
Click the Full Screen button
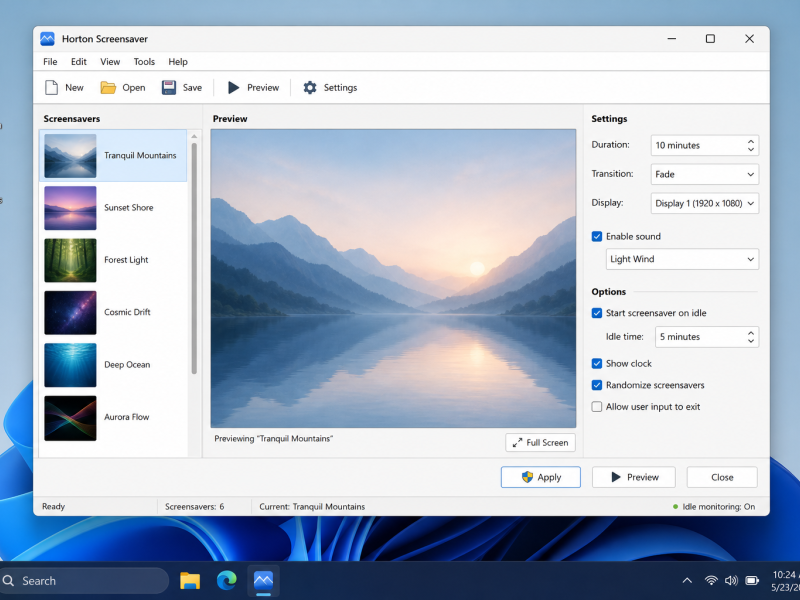(x=540, y=442)
